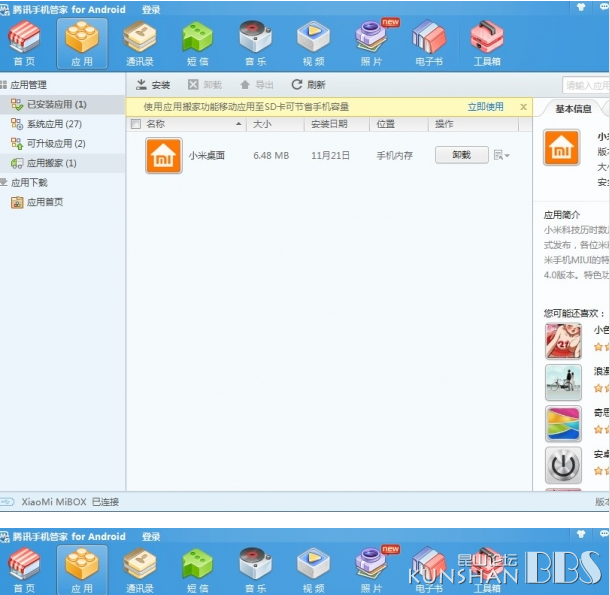This screenshot has height=595, width=610.
Task: Tick the select-all checkbox beside 名称
Action: click(136, 124)
